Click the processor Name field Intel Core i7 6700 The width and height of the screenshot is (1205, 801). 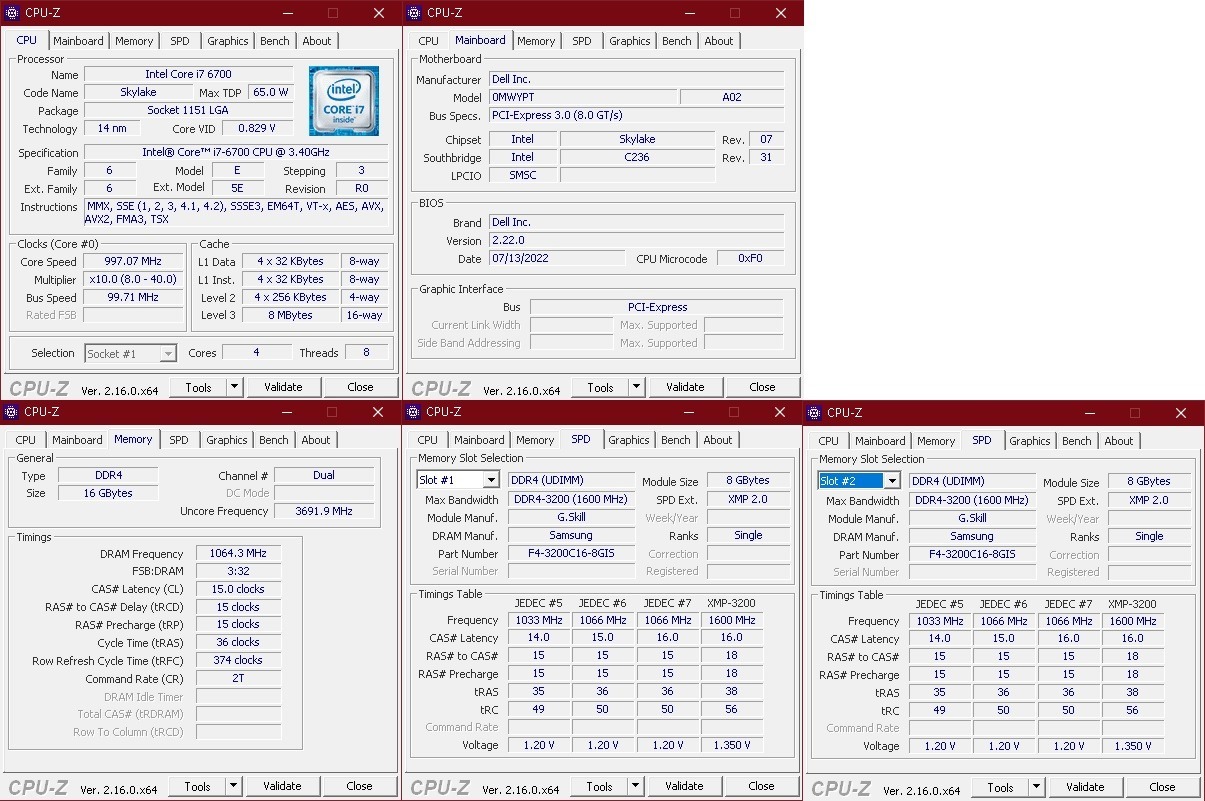click(189, 75)
